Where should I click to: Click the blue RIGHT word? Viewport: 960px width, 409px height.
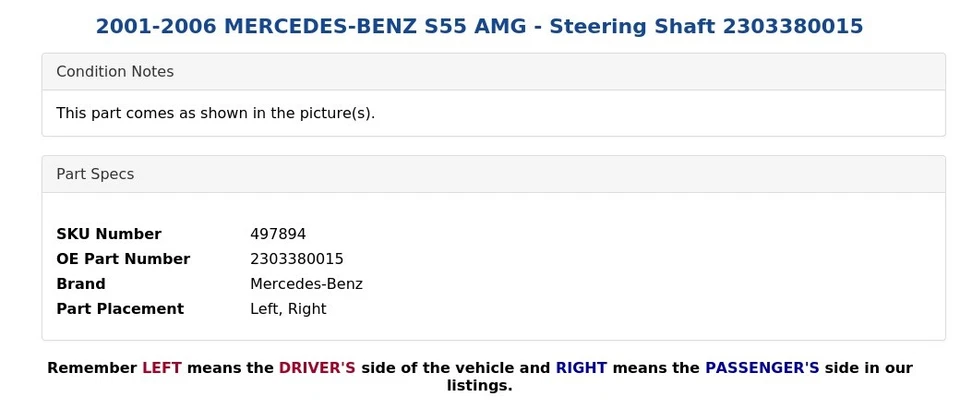point(581,368)
